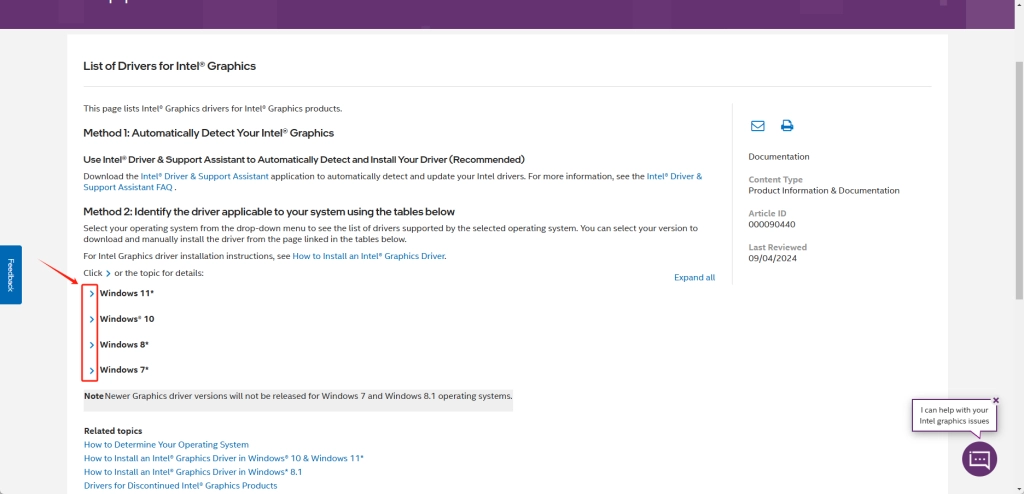Click the page vertical scrollbar thumb
The width and height of the screenshot is (1024, 494).
(x=1019, y=183)
